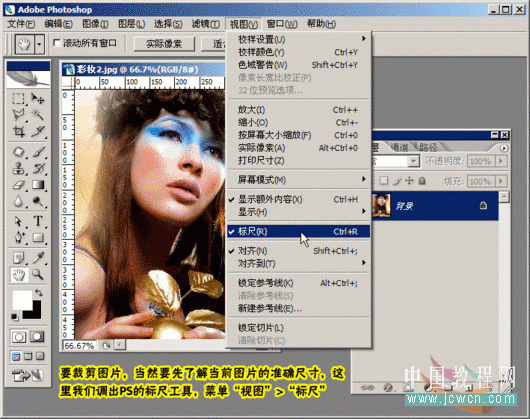Toggle lock all in Layers panel
Image resolution: width=530 pixels, height=419 pixels.
tap(422, 181)
